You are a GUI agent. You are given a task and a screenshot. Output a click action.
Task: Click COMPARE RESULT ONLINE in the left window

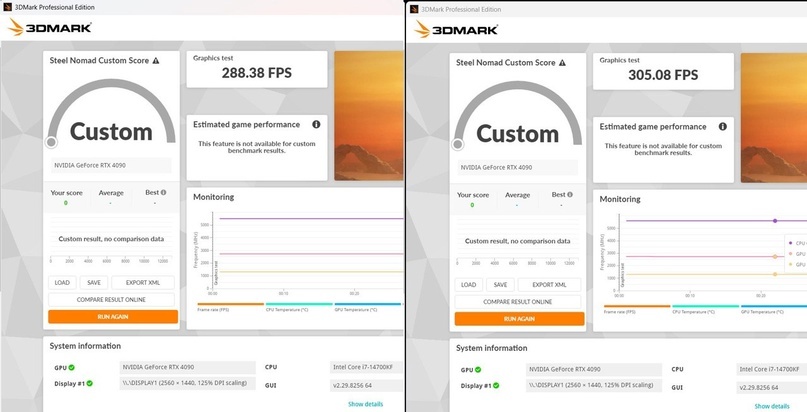point(111,299)
